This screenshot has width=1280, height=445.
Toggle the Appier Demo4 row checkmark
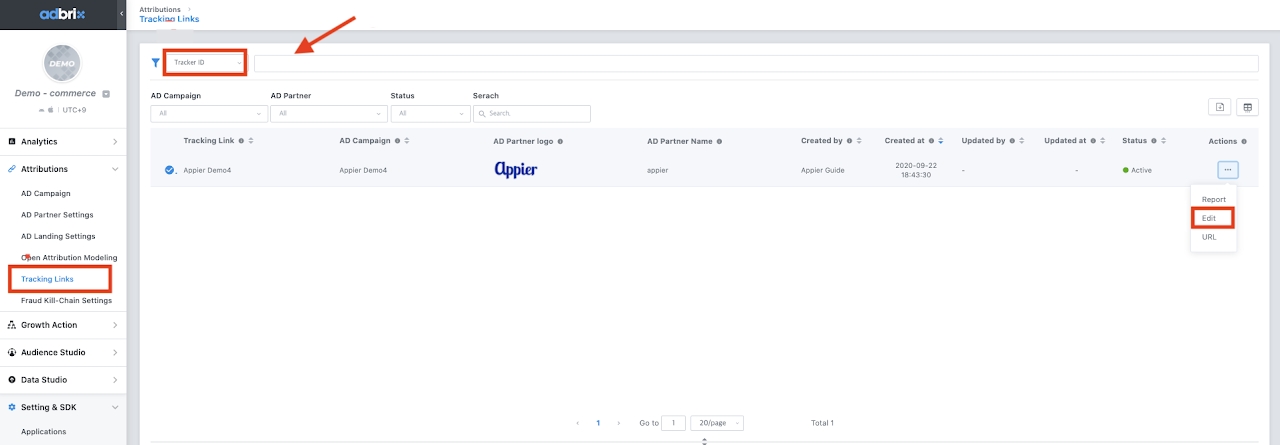tap(170, 170)
